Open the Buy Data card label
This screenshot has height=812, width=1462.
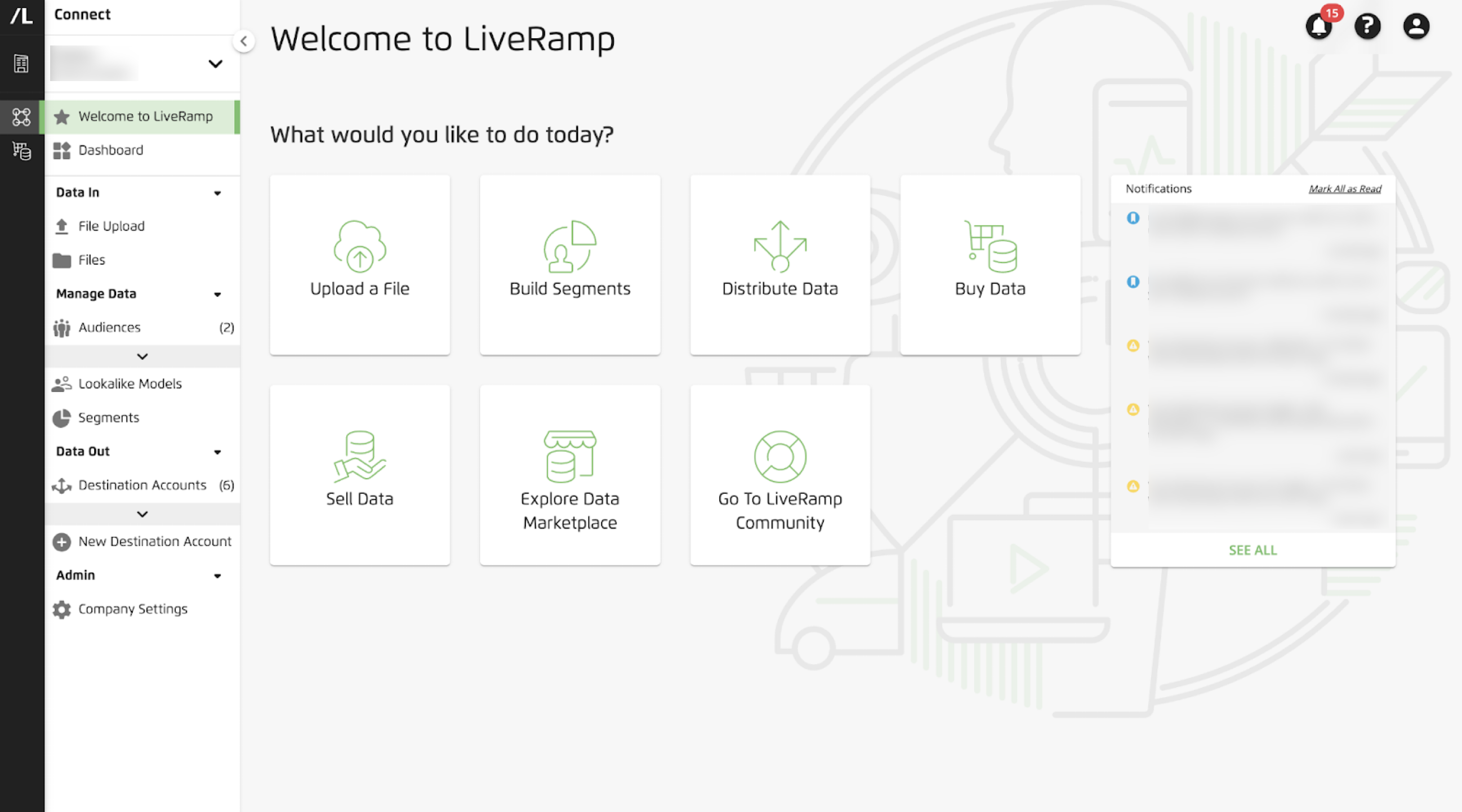click(x=990, y=289)
